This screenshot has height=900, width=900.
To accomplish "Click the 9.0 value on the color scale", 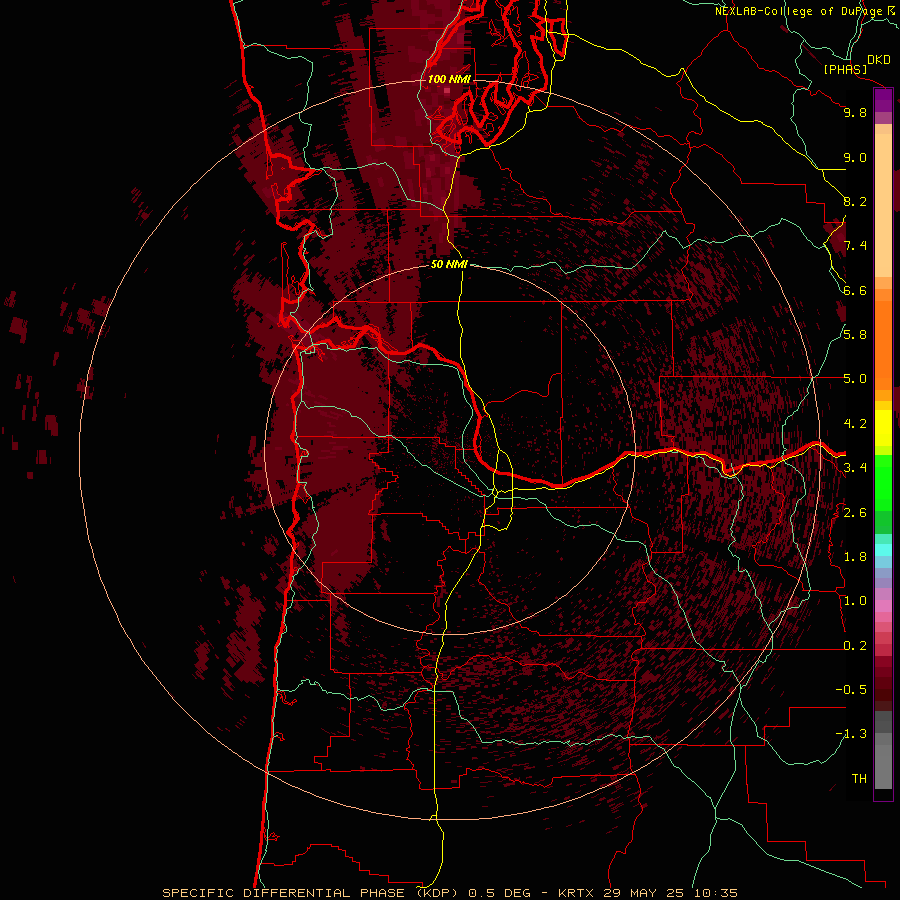I will click(x=855, y=157).
